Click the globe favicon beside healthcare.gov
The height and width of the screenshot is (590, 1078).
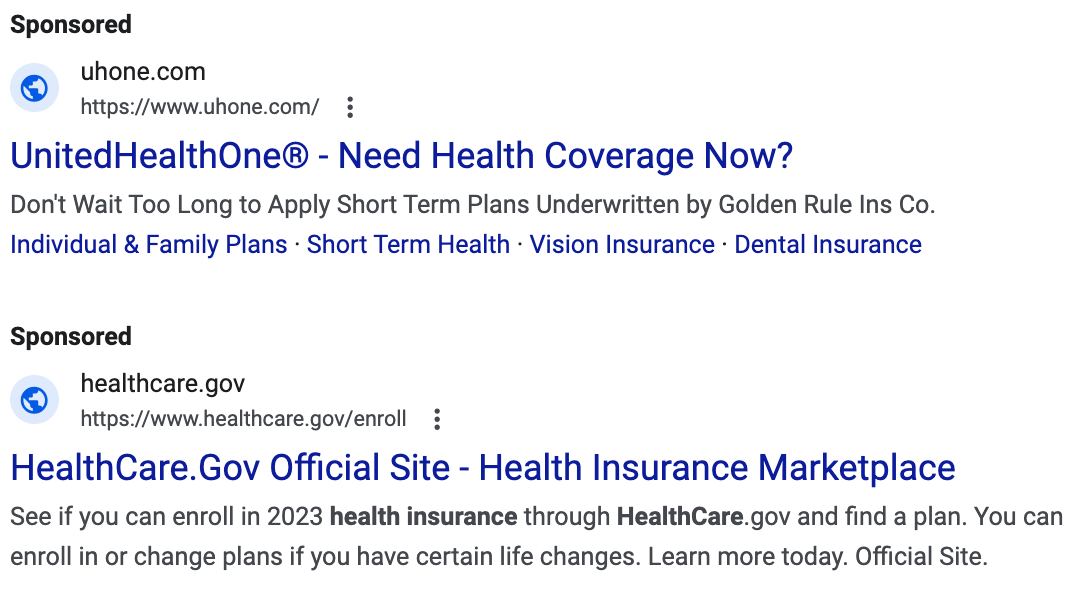pyautogui.click(x=34, y=401)
